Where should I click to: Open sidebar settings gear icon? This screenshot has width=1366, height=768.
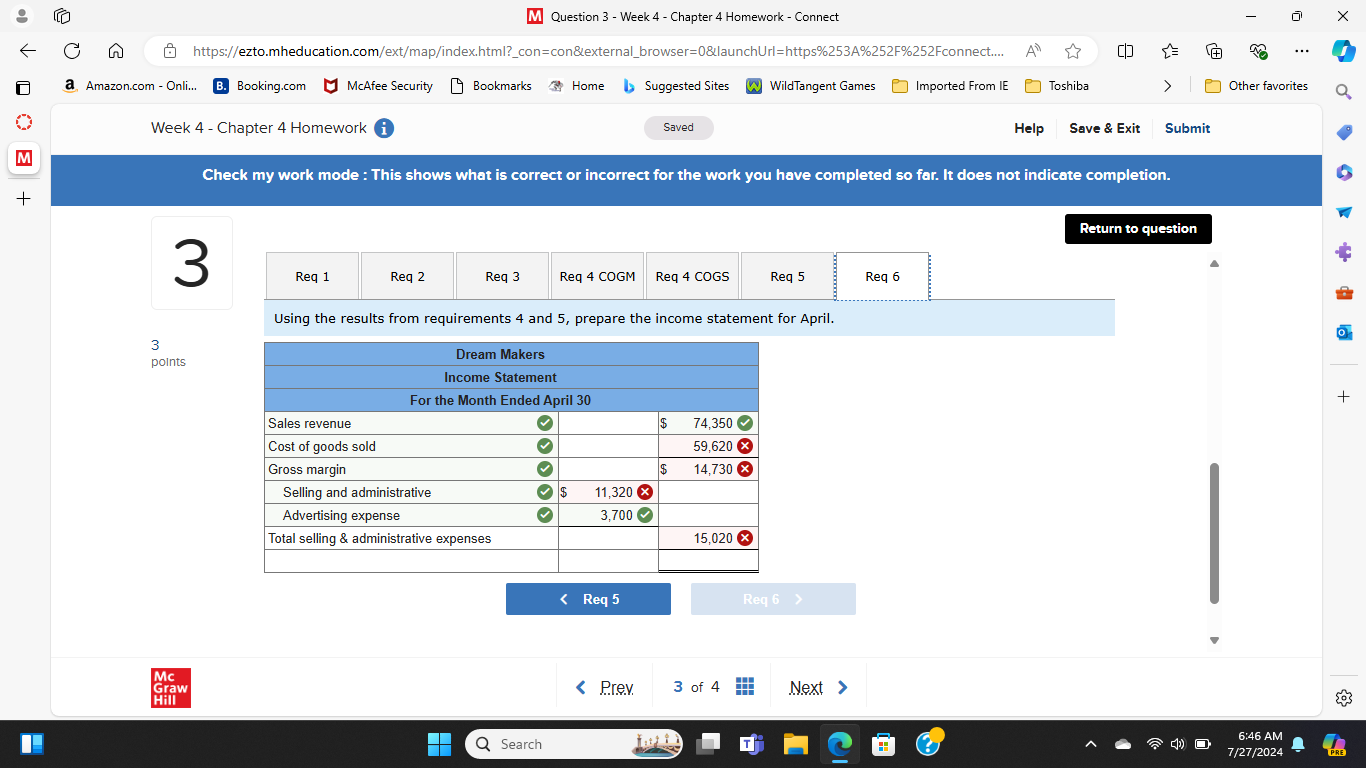tap(1344, 698)
